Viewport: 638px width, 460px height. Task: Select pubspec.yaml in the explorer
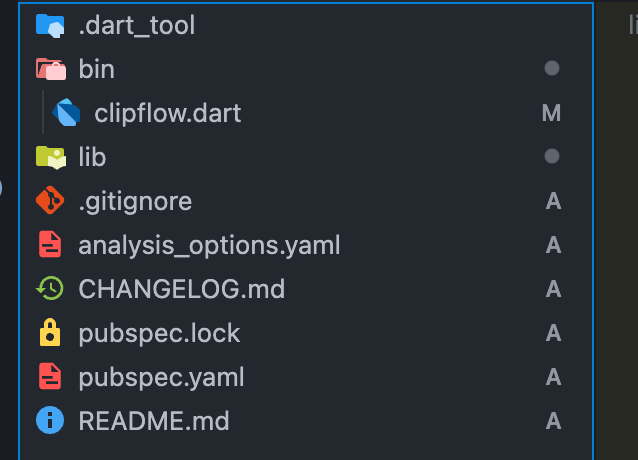pos(161,377)
